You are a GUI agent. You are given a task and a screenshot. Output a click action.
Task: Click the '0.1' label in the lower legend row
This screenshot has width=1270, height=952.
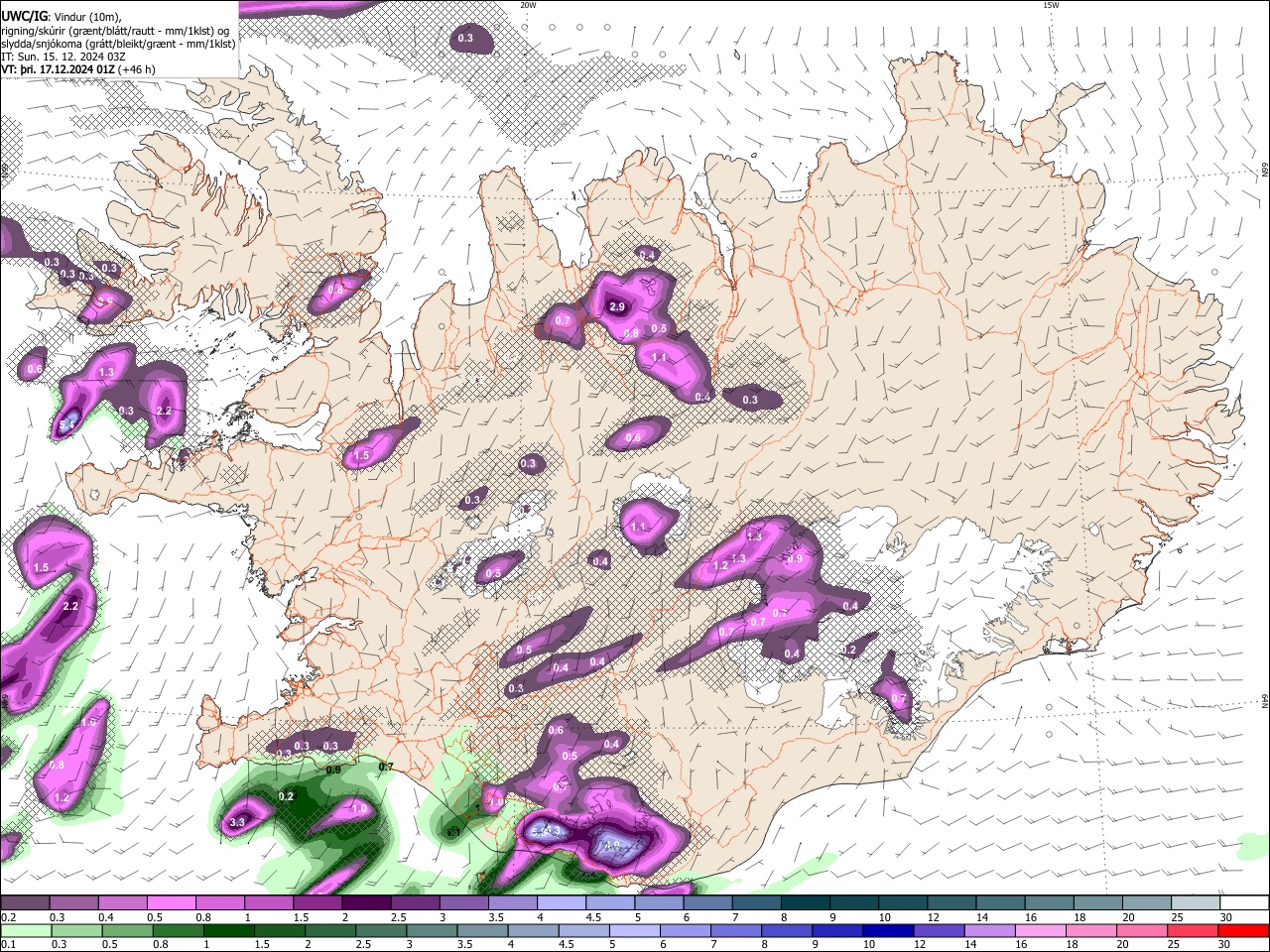tap(8, 944)
